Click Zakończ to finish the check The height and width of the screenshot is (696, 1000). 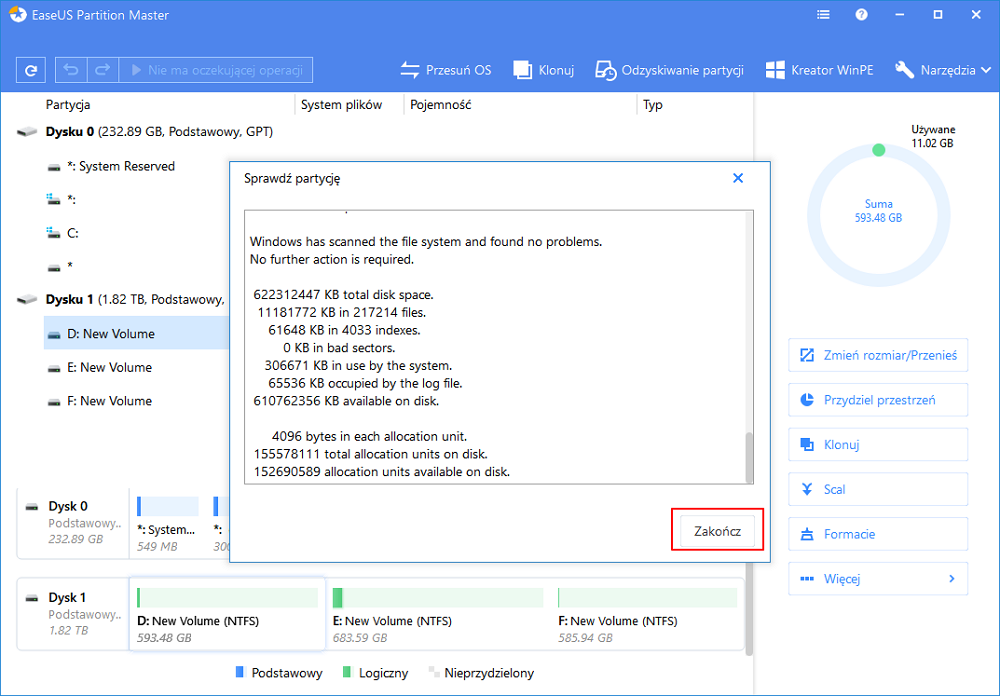click(717, 531)
